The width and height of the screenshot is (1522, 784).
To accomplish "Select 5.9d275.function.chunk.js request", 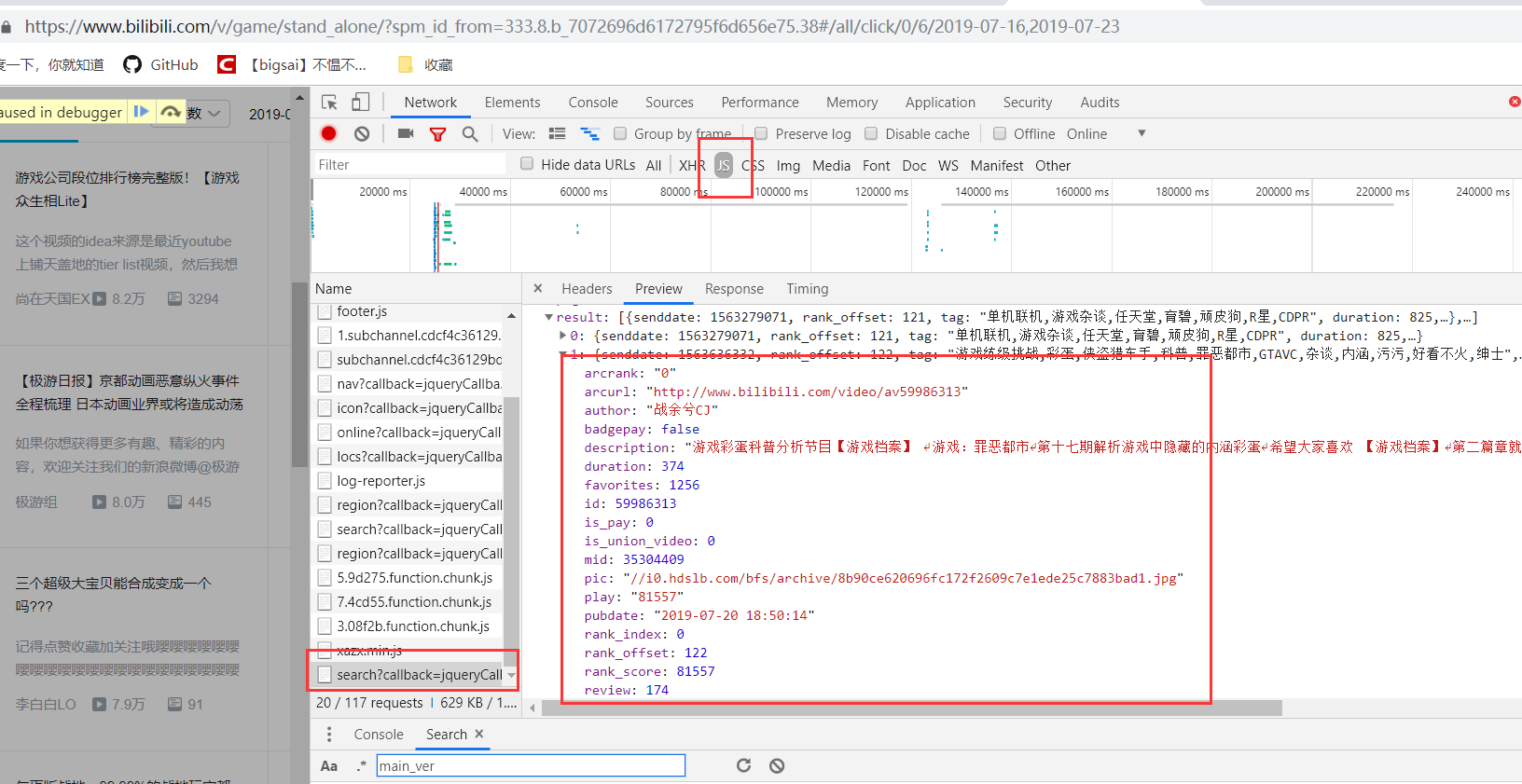I will (408, 578).
